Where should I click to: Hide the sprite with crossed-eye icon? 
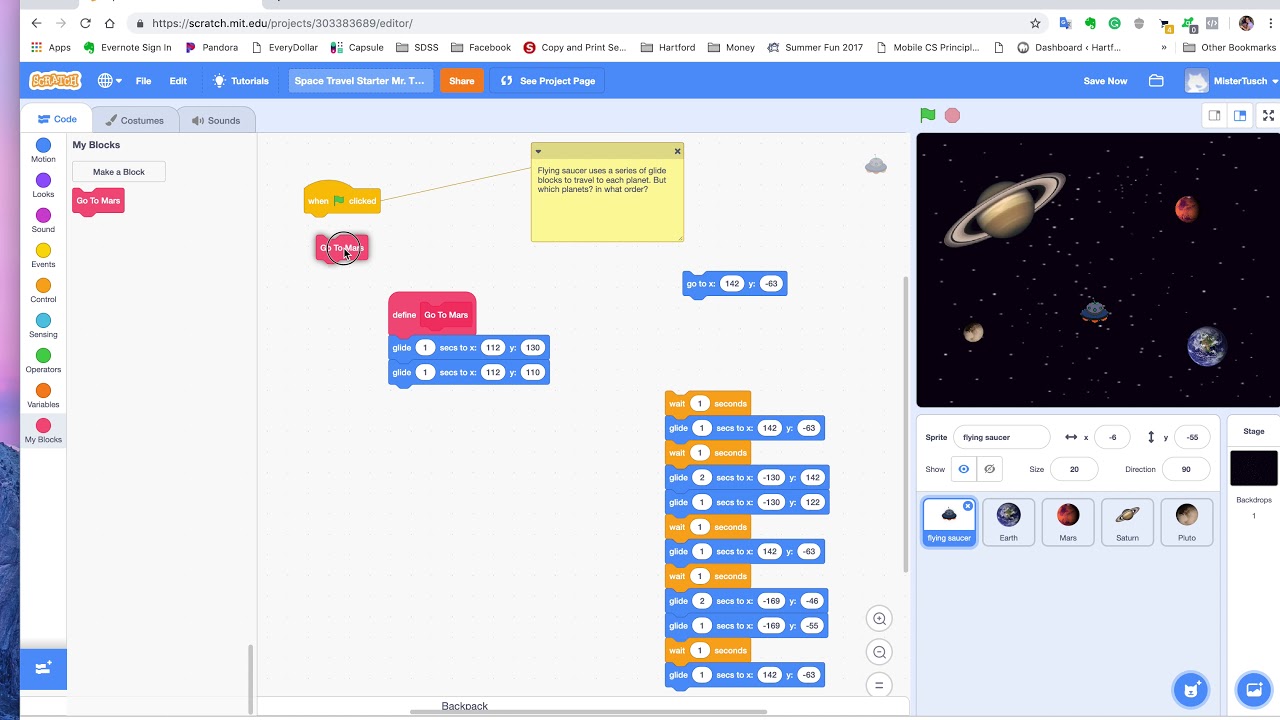[x=989, y=469]
